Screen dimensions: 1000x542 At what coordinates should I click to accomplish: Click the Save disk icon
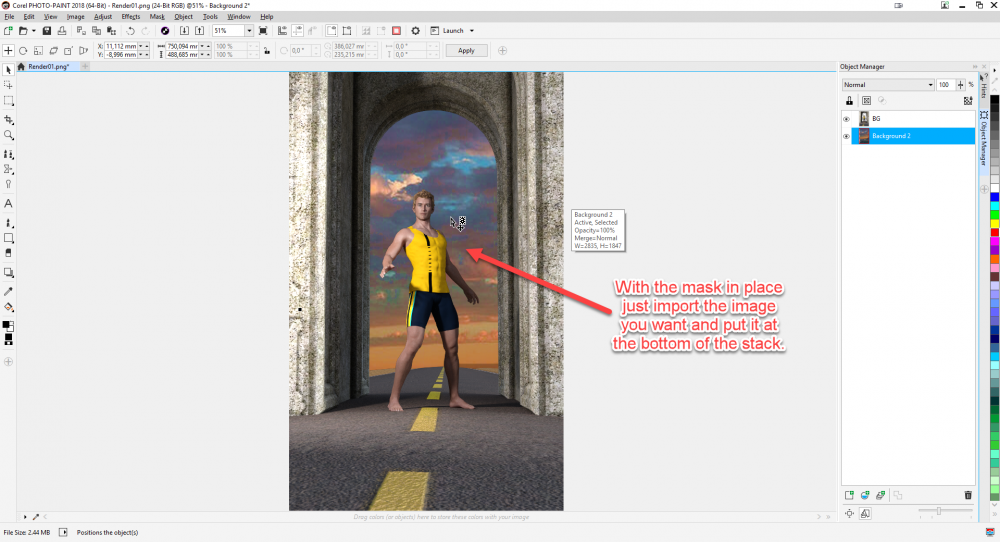point(47,31)
